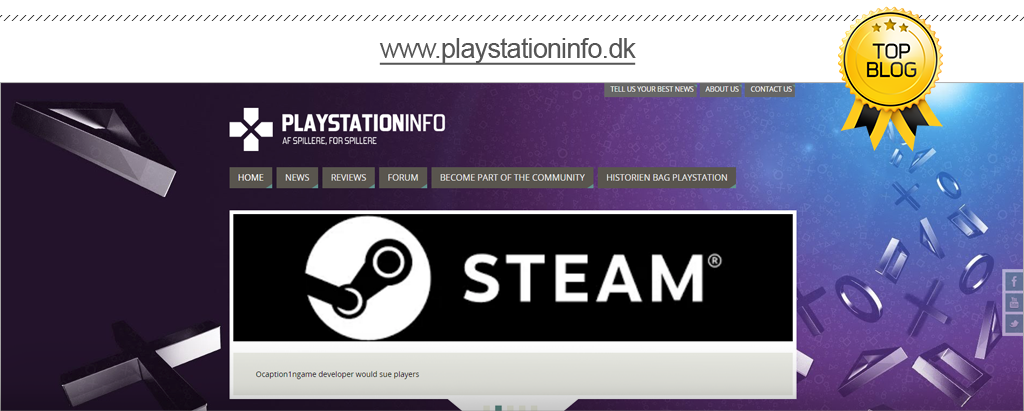Go to the Home menu item

(251, 178)
